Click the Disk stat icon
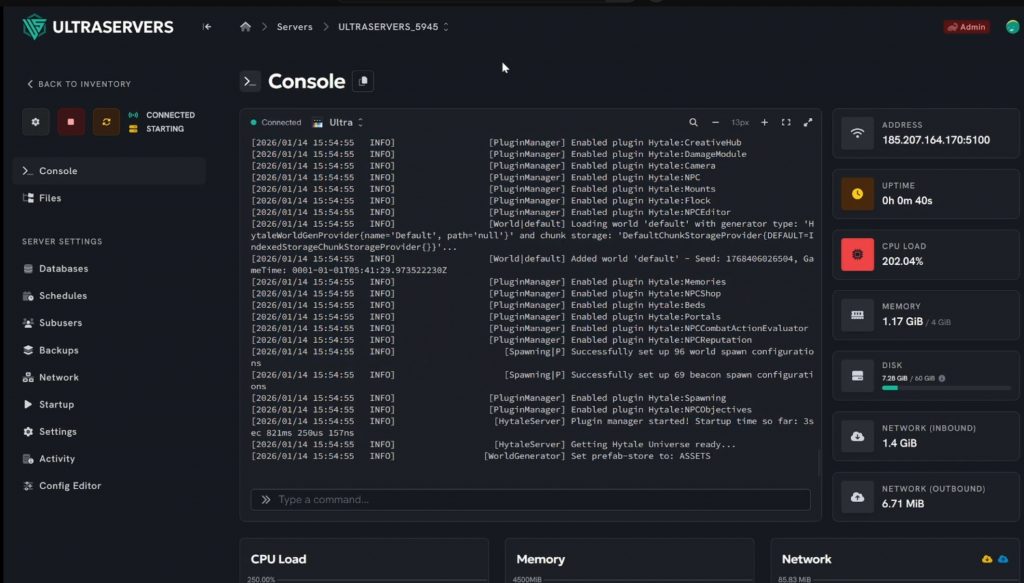The width and height of the screenshot is (1024, 583). tap(857, 375)
